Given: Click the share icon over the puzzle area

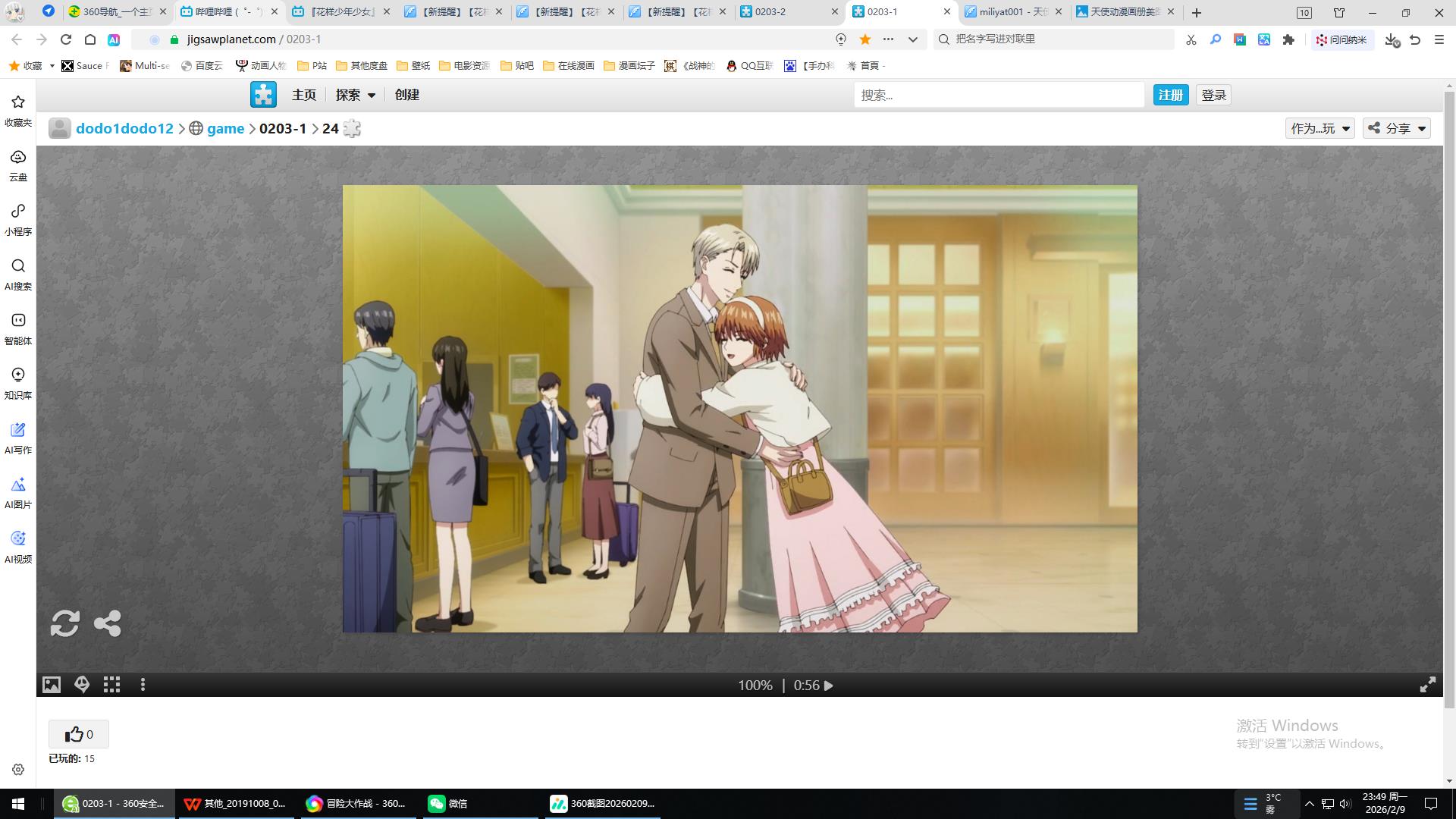Looking at the screenshot, I should coord(107,623).
